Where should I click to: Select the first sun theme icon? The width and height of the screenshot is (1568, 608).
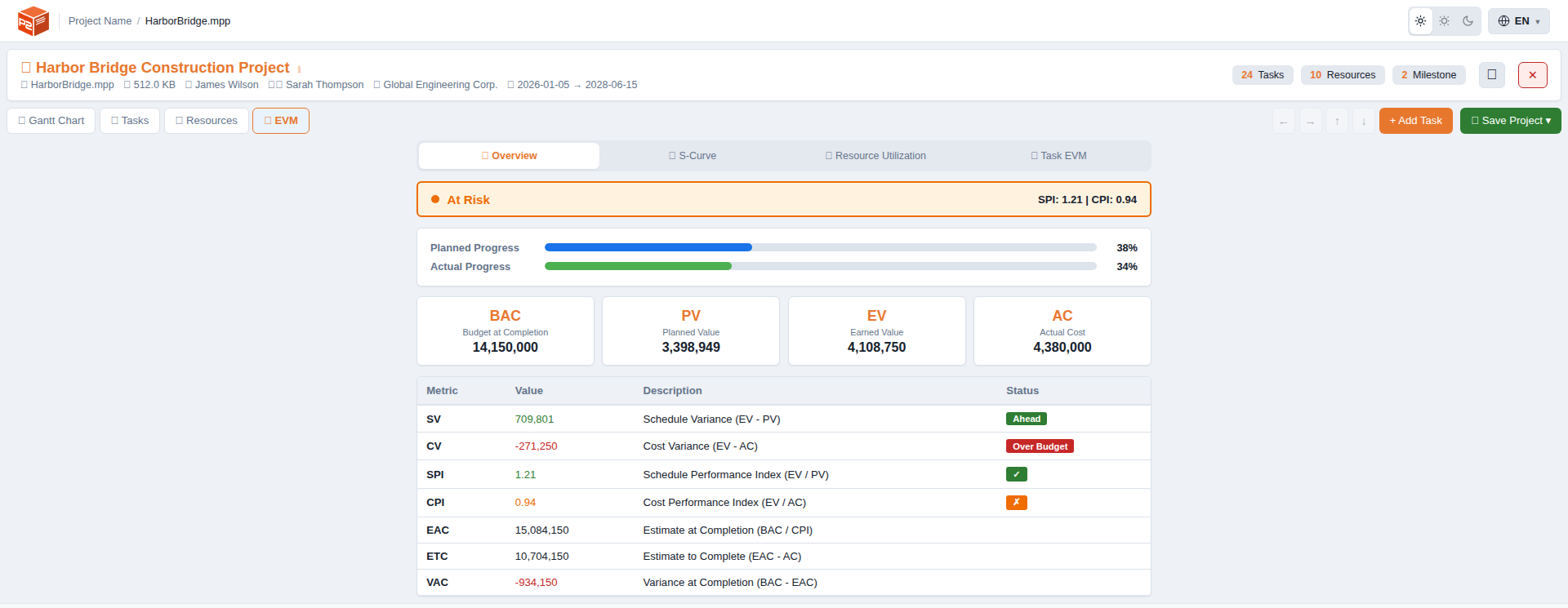click(x=1421, y=21)
